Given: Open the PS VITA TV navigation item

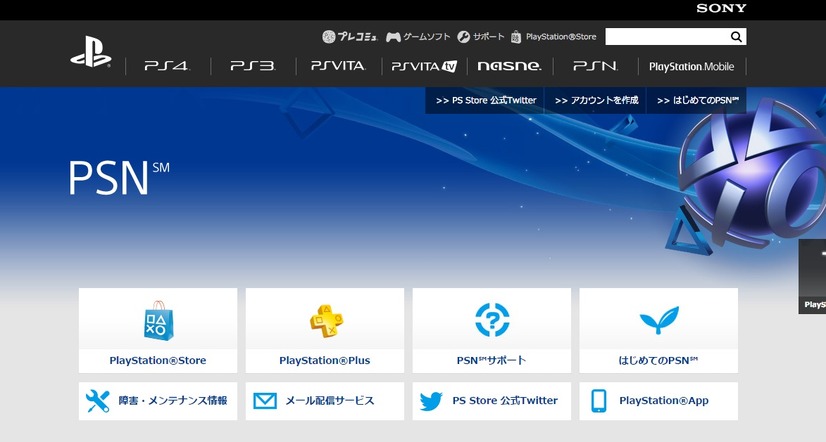Looking at the screenshot, I should pos(424,66).
